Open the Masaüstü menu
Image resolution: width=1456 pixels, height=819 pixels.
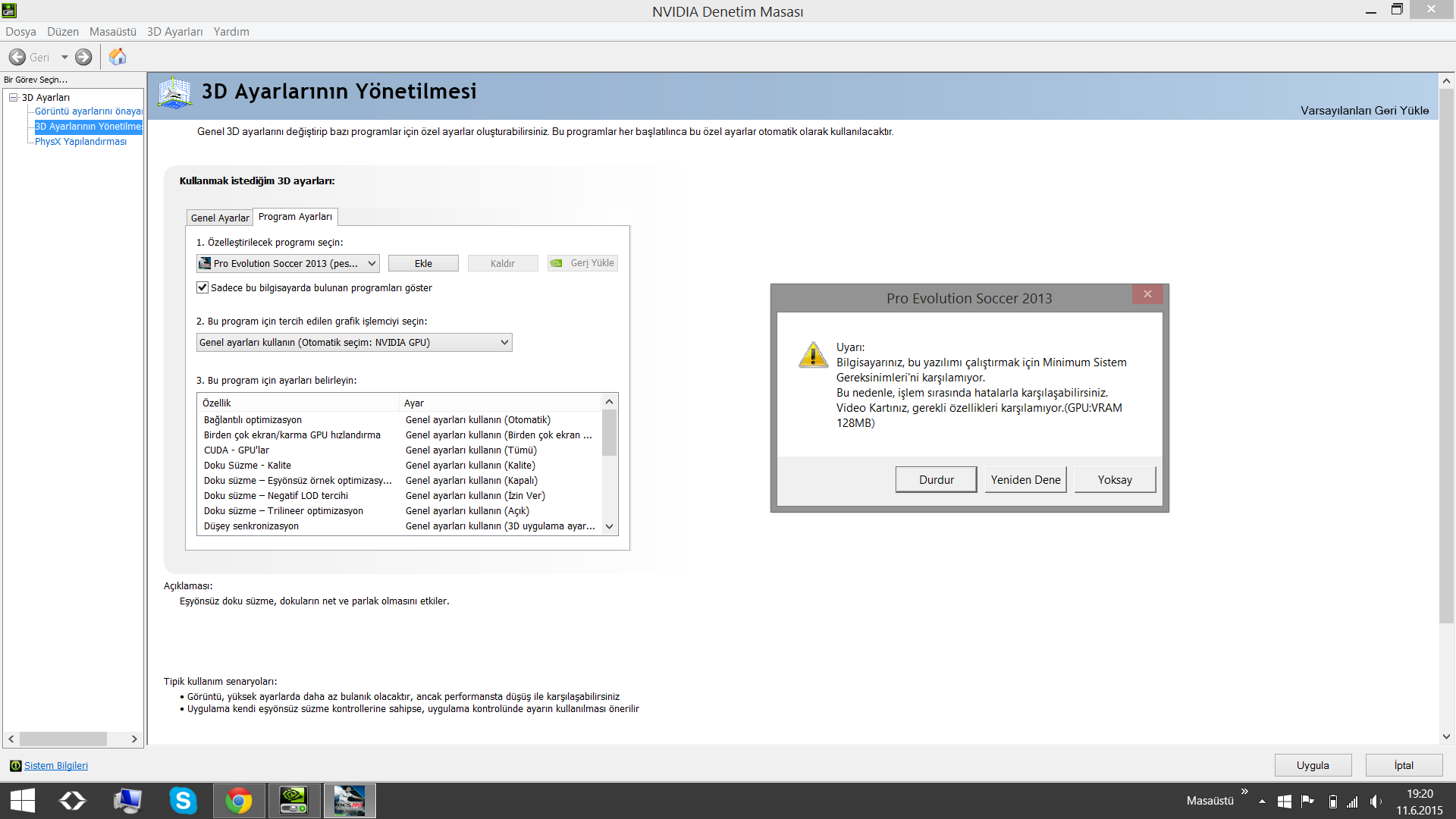coord(113,32)
